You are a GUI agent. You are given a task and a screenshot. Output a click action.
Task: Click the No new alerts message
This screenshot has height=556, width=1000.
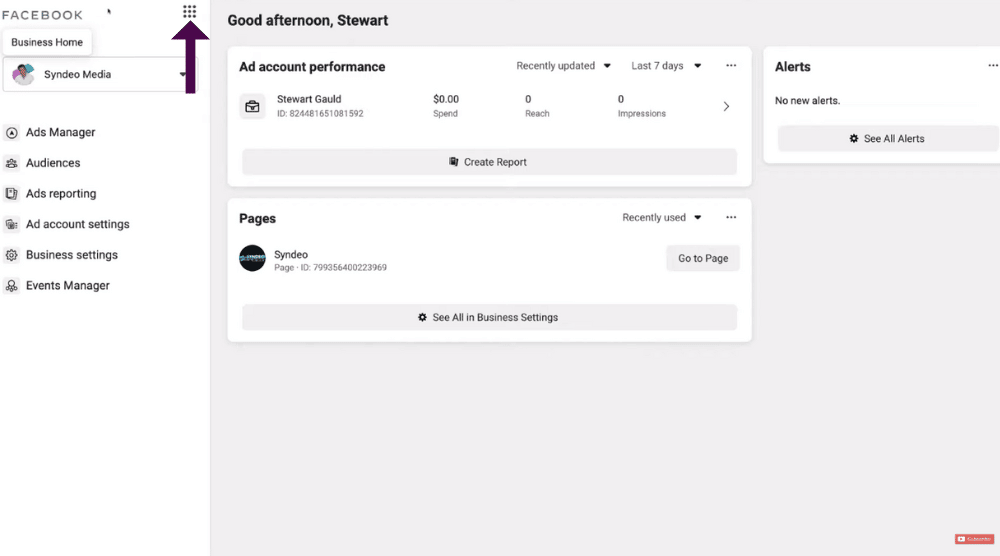click(x=807, y=101)
